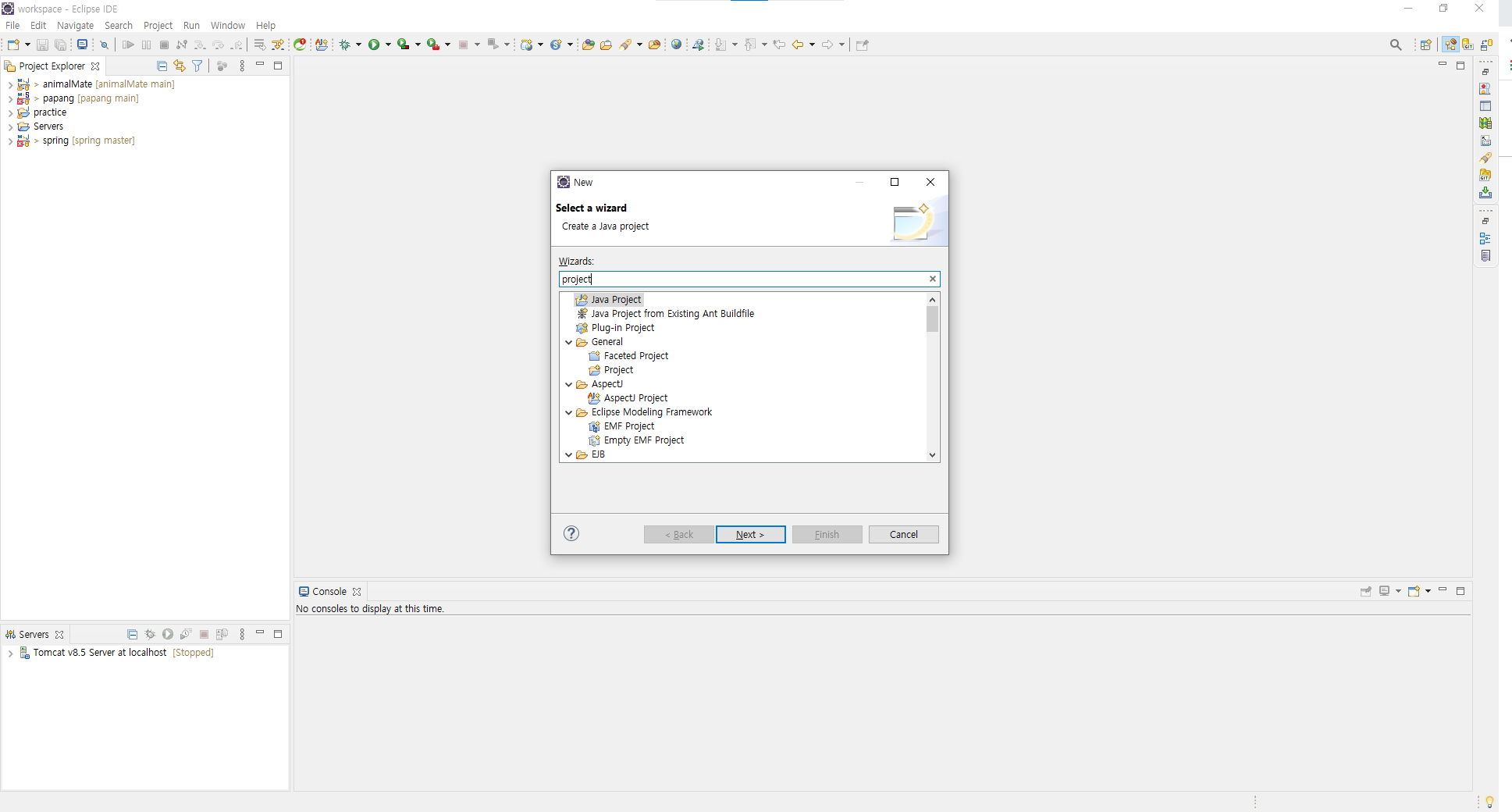This screenshot has width=1512, height=812.
Task: Clear the wizard filter text with X
Action: tap(932, 279)
